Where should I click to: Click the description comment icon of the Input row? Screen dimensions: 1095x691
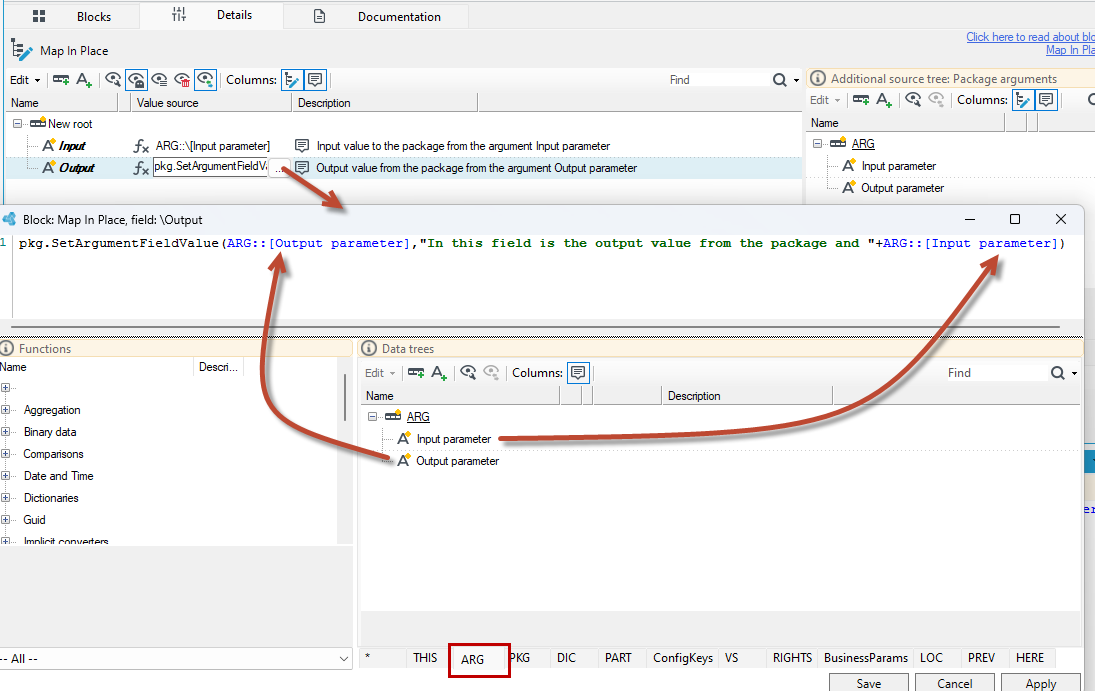click(302, 146)
